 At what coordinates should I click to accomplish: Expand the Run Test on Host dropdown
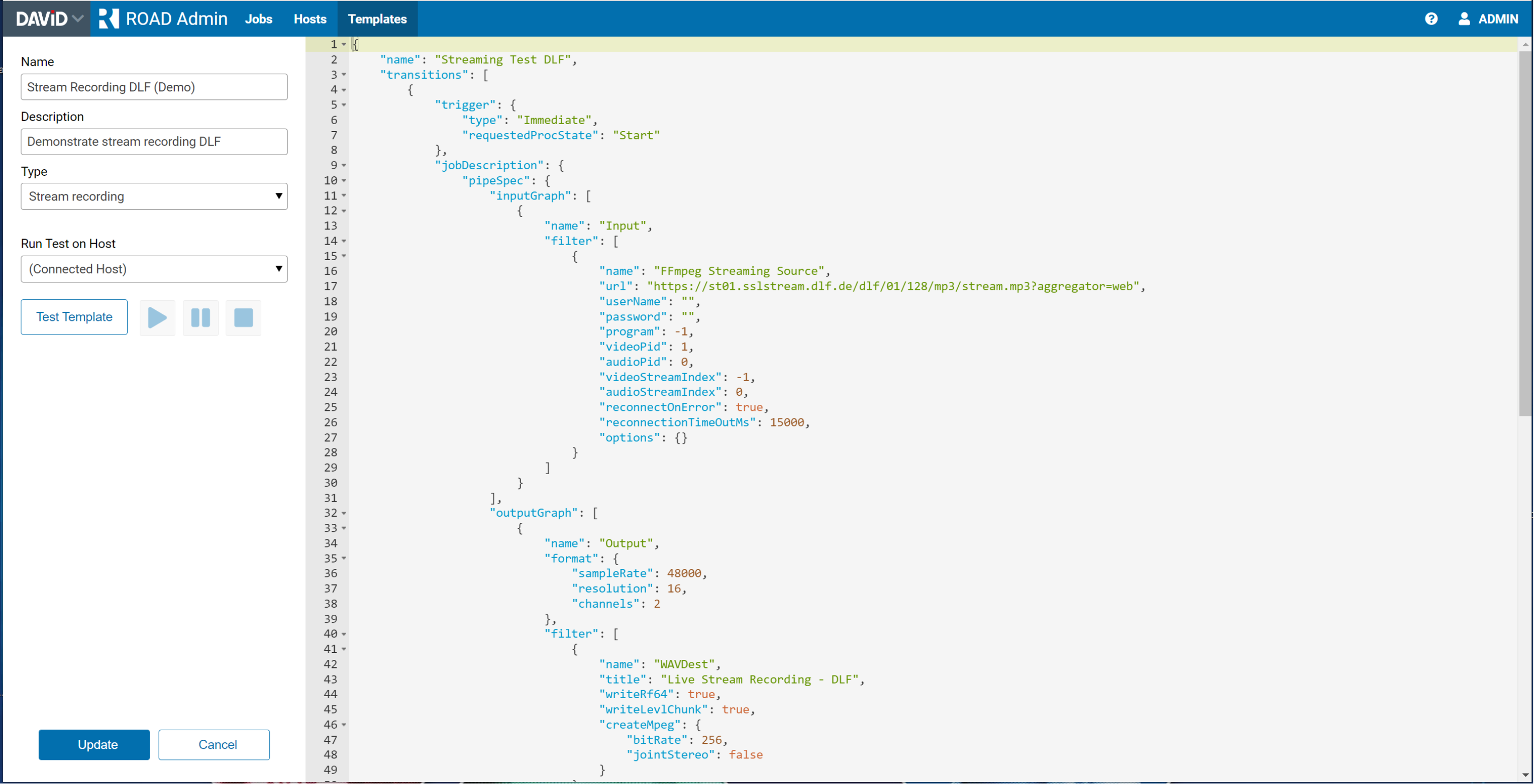click(154, 269)
